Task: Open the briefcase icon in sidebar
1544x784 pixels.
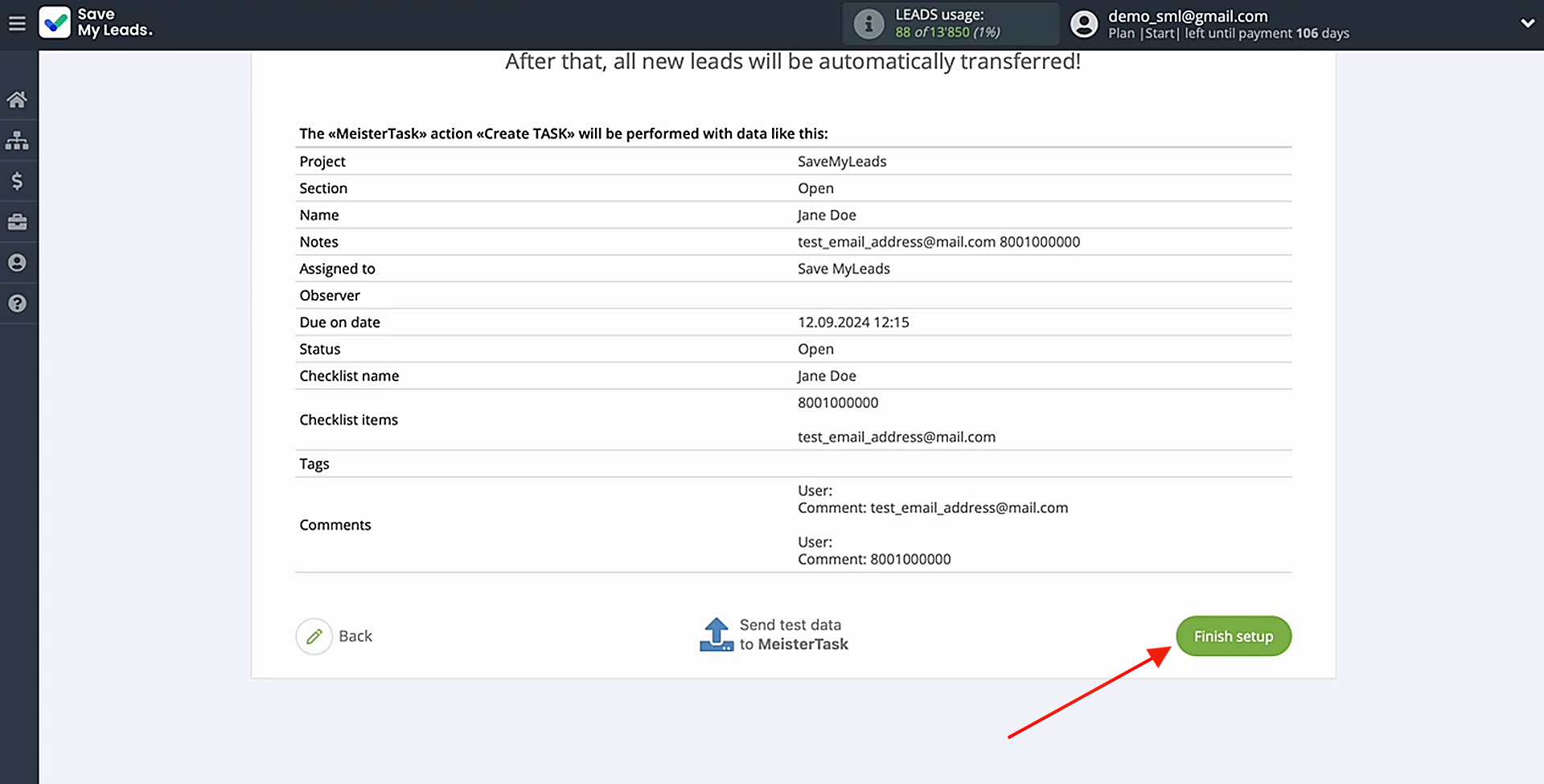Action: click(17, 222)
